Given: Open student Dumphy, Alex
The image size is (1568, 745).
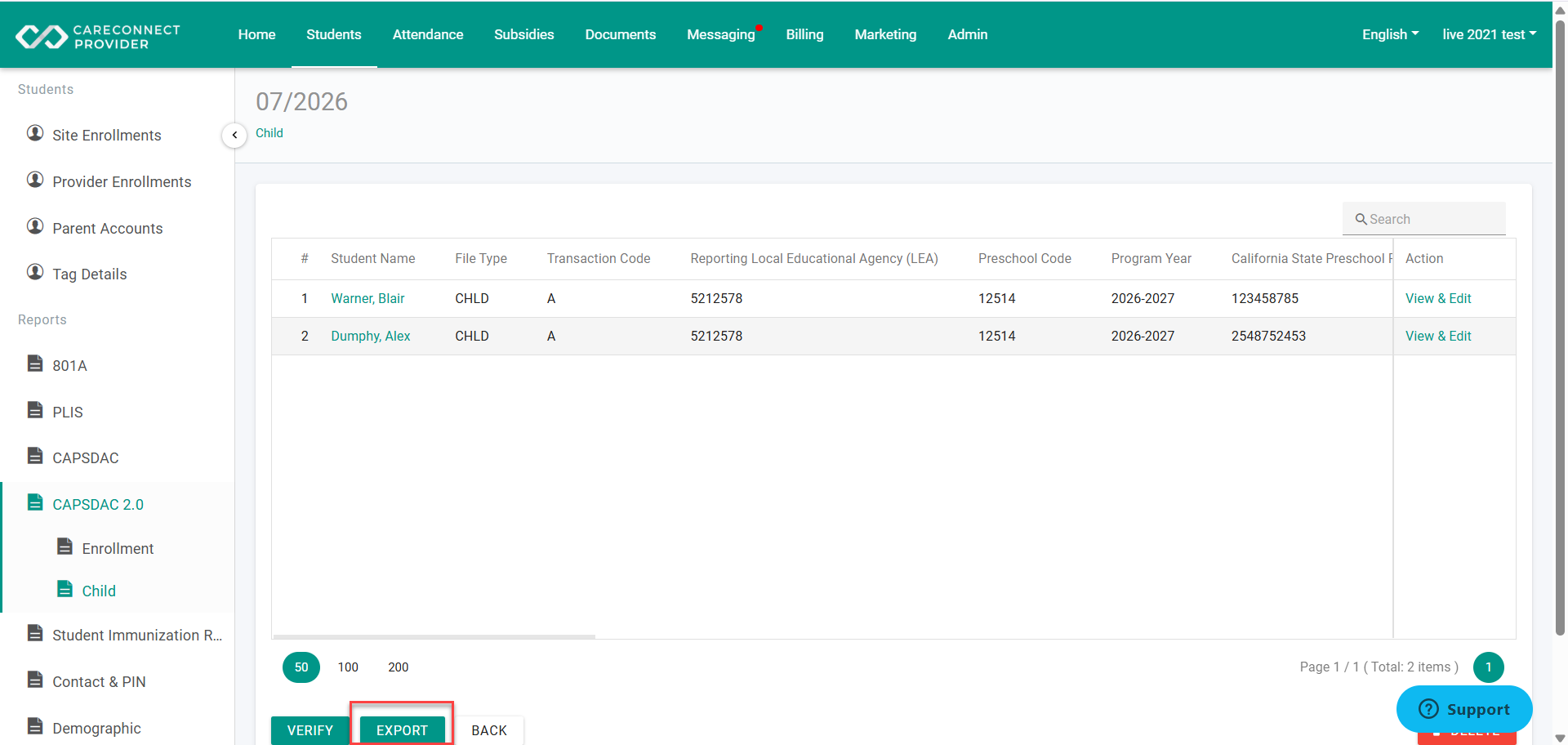Looking at the screenshot, I should coord(371,337).
